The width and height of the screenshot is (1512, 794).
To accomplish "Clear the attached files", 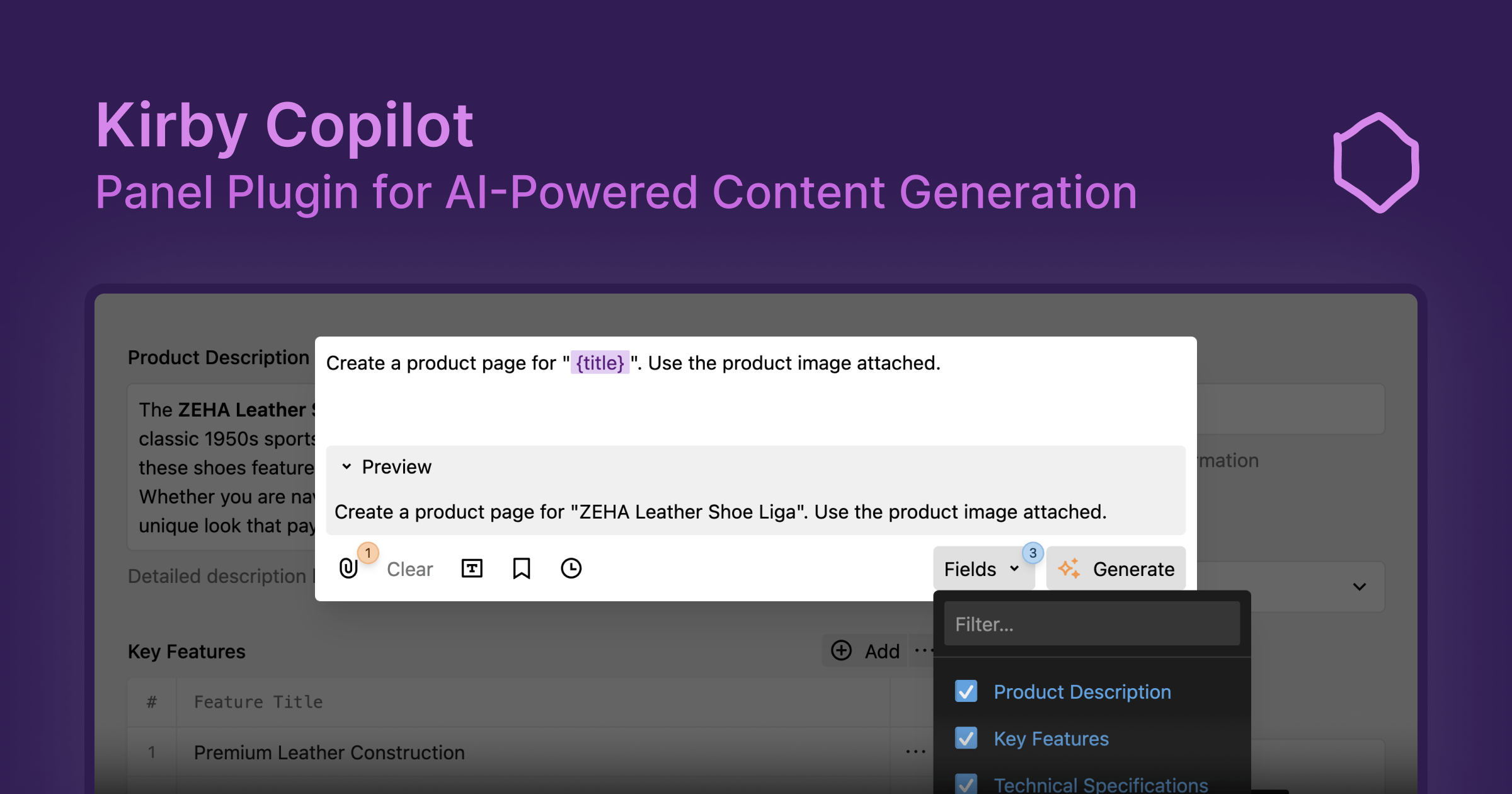I will 409,569.
